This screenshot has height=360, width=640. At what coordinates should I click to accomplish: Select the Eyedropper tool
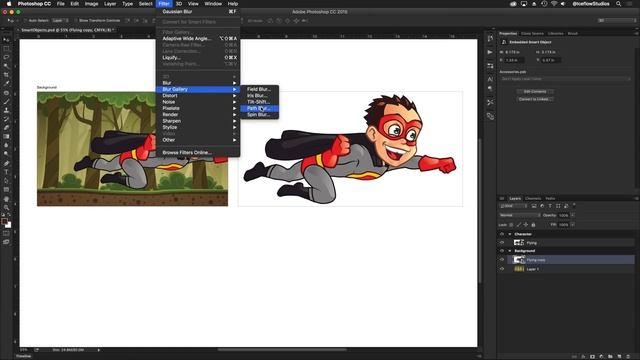pyautogui.click(x=6, y=84)
